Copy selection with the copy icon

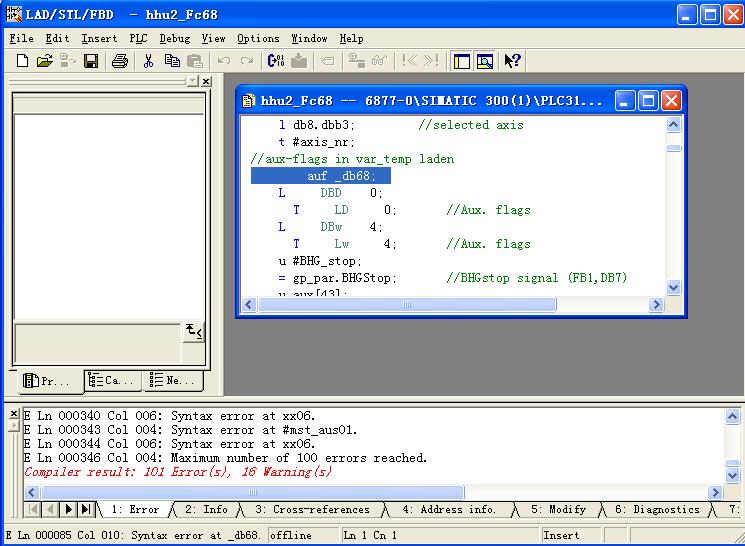coord(172,61)
